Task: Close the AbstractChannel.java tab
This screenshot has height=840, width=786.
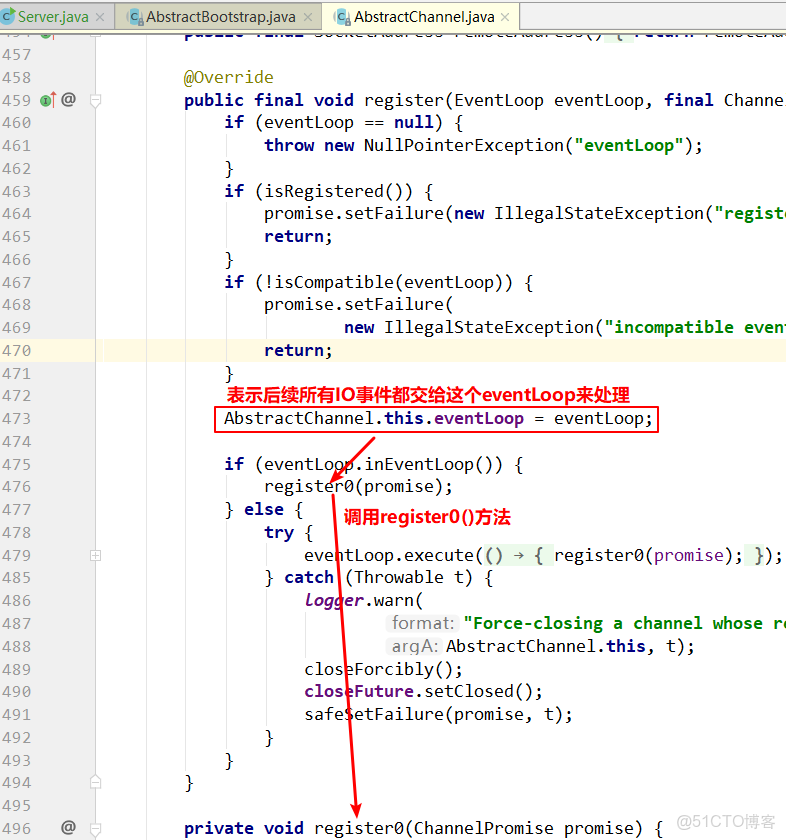Action: (505, 17)
